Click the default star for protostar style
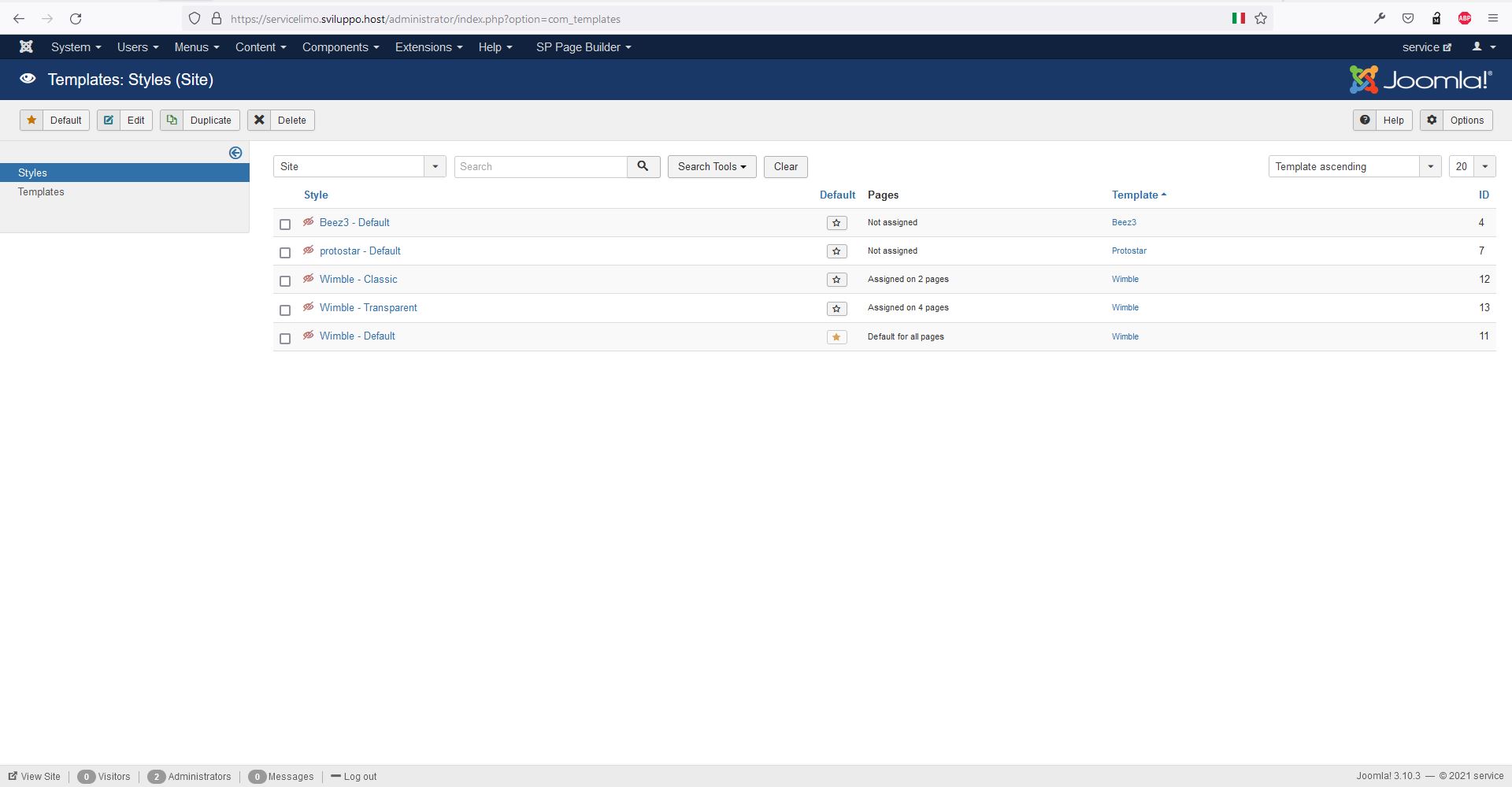 (x=836, y=251)
